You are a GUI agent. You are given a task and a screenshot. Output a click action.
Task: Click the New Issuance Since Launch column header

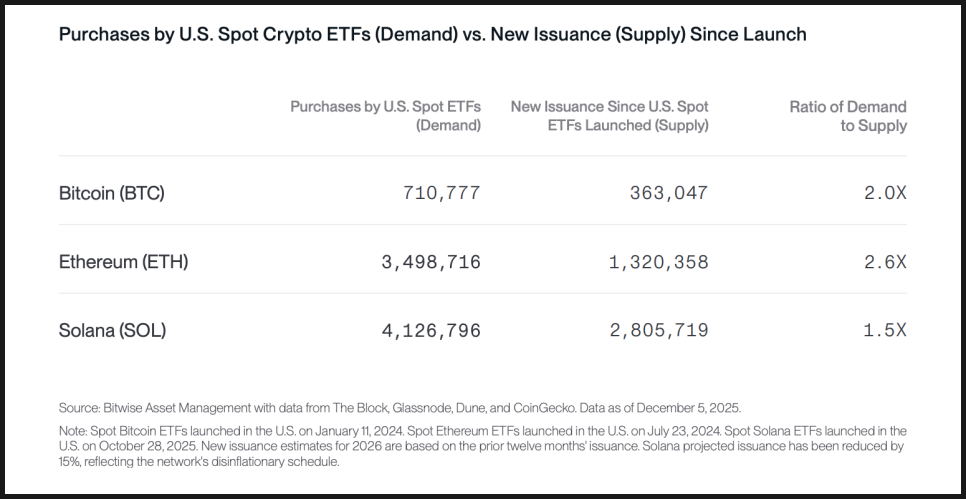[609, 116]
